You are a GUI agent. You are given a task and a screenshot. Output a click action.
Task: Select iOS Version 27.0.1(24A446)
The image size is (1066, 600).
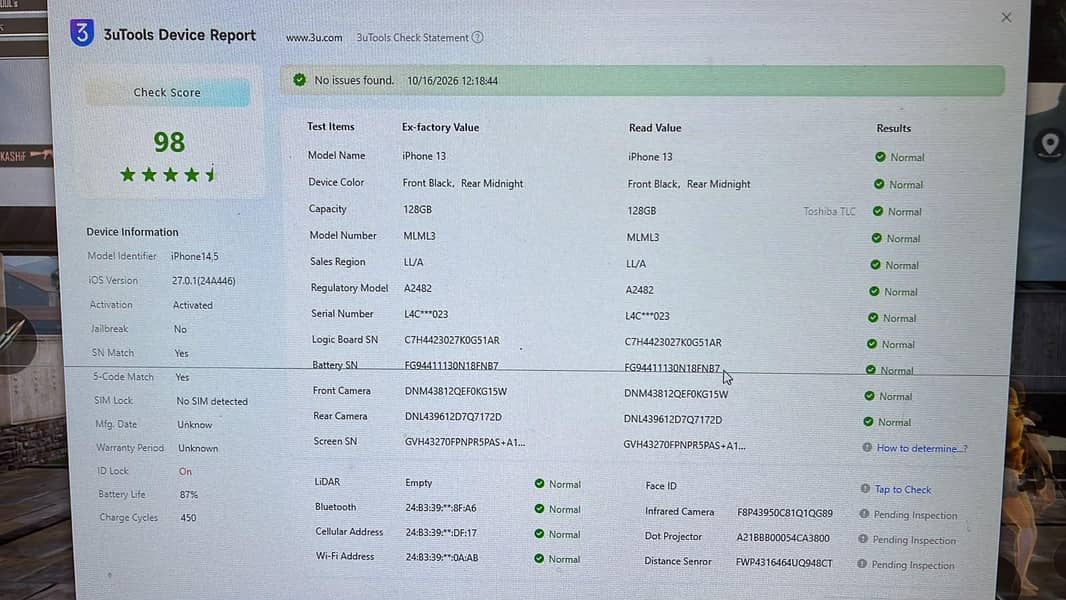(x=203, y=281)
